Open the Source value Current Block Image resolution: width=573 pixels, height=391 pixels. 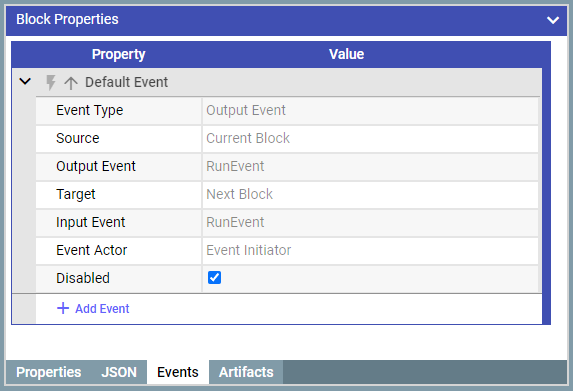pos(370,138)
